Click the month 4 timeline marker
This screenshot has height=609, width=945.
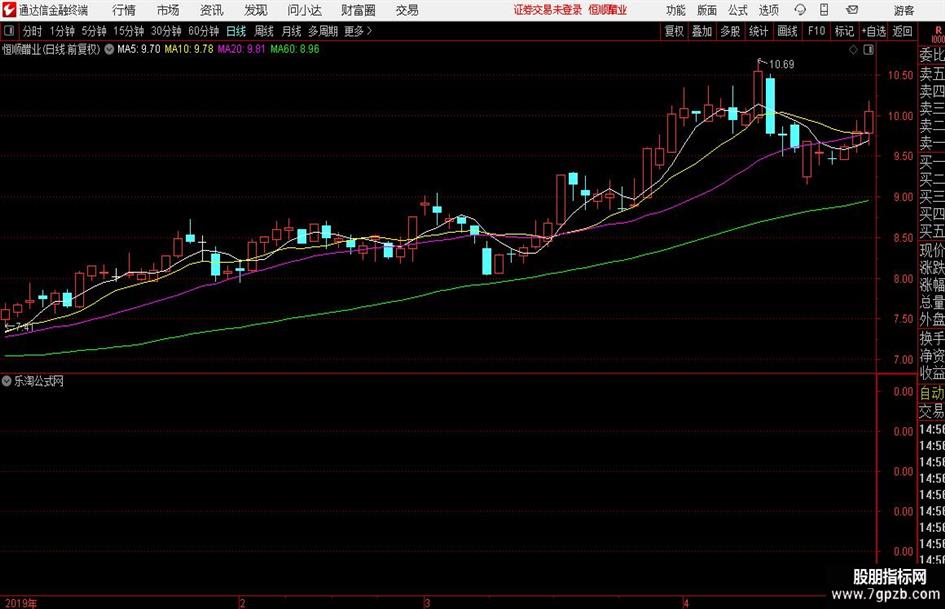686,603
